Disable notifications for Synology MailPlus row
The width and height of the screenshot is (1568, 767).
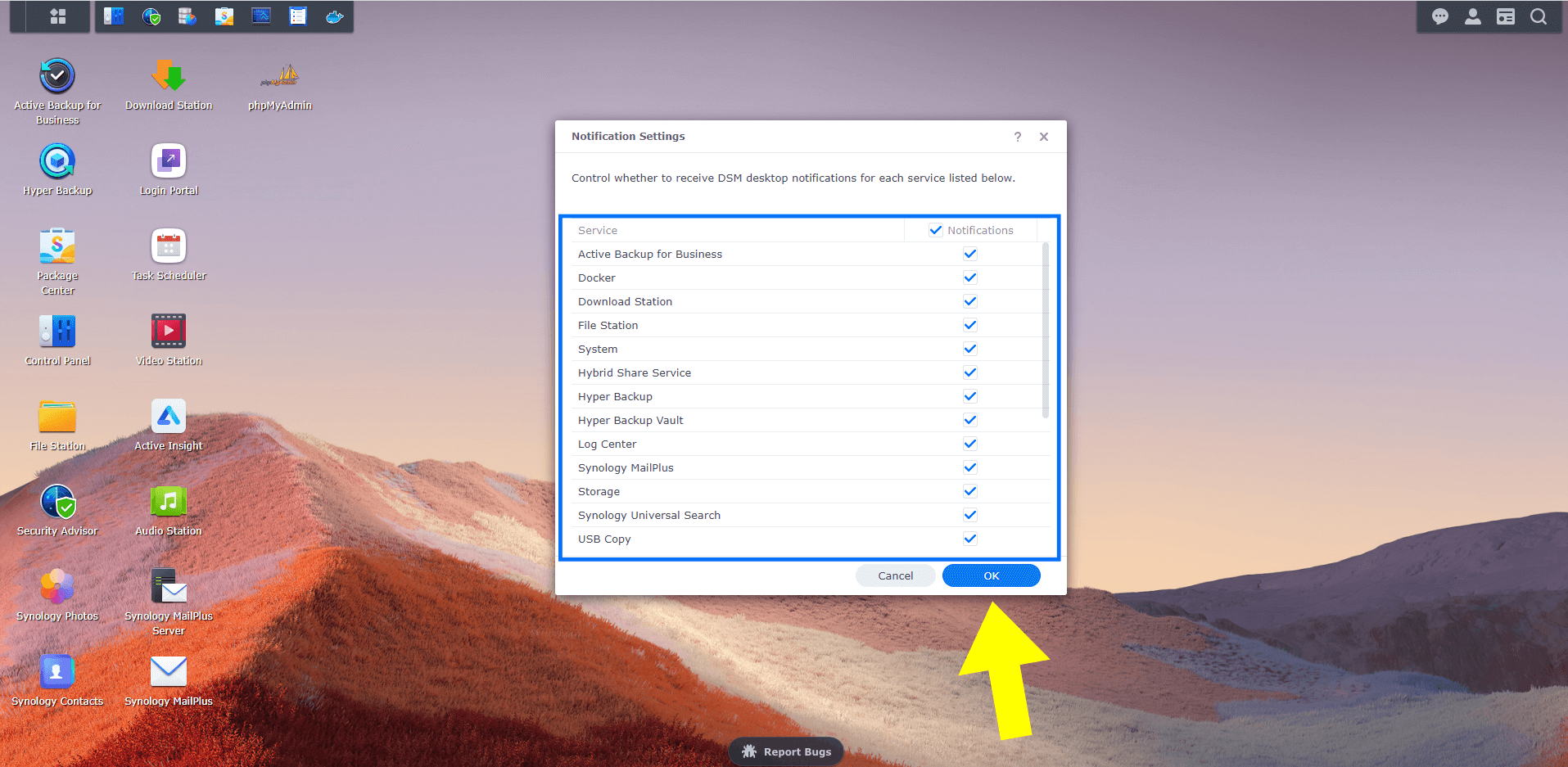(970, 467)
